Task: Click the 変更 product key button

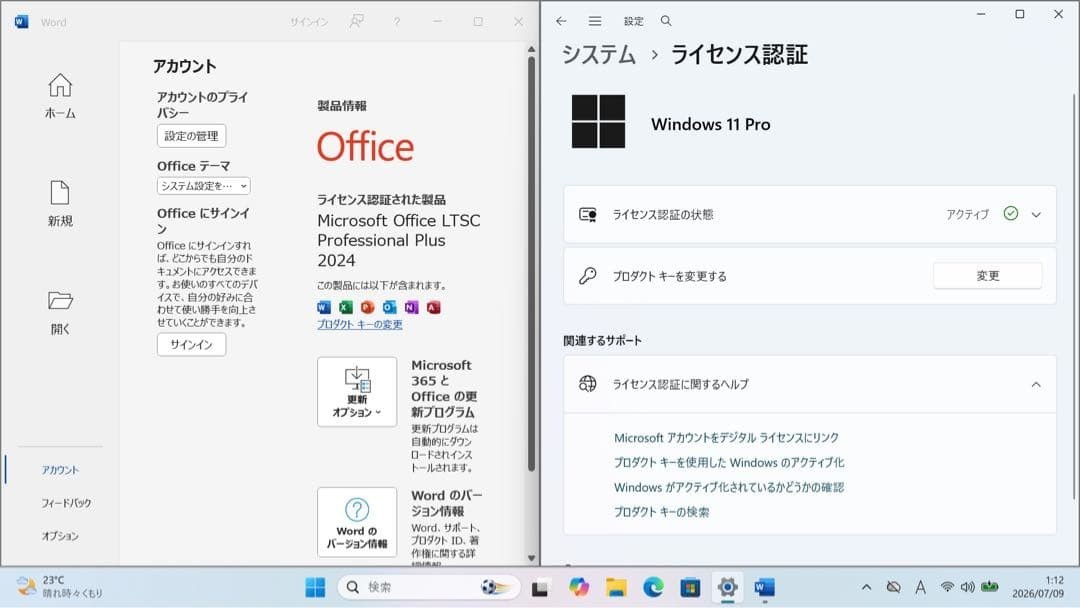Action: click(x=988, y=275)
